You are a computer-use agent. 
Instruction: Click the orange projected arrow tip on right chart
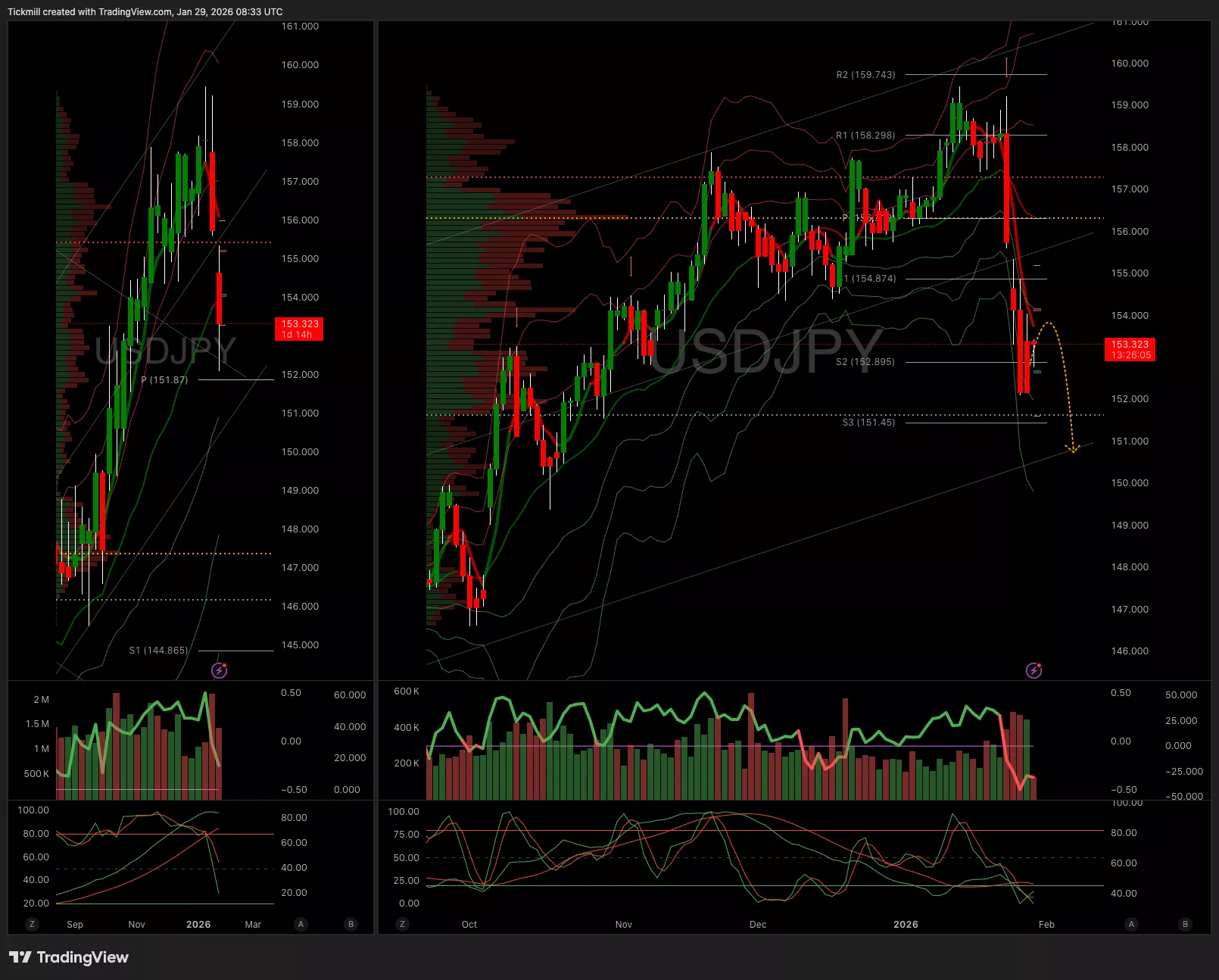[1072, 451]
